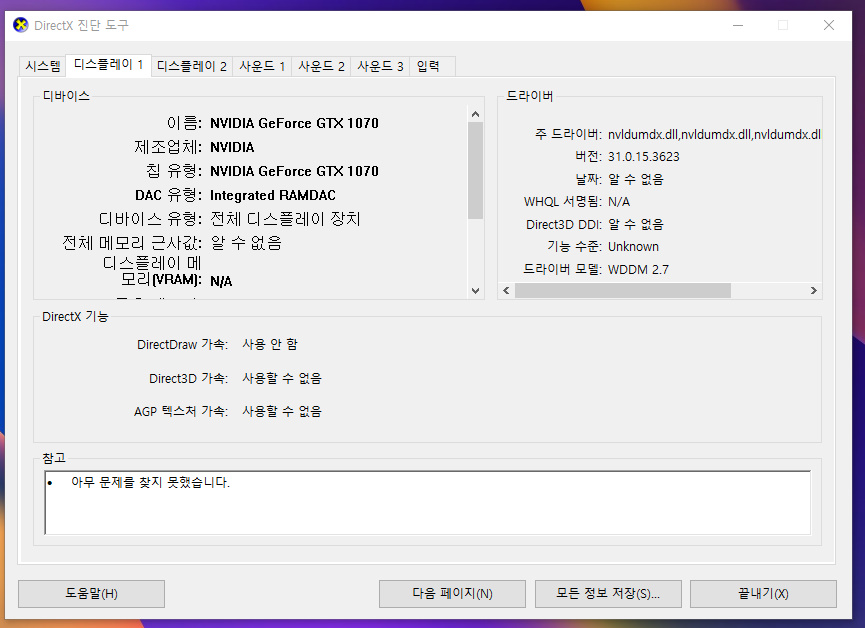This screenshot has height=628, width=865.
Task: Click the Direct3D 가속 사용할 수 없음 value
Action: pyautogui.click(x=282, y=379)
